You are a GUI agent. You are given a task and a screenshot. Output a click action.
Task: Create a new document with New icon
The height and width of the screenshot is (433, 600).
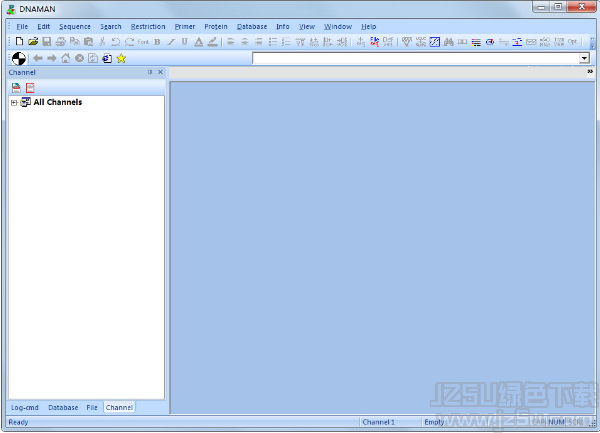(19, 41)
